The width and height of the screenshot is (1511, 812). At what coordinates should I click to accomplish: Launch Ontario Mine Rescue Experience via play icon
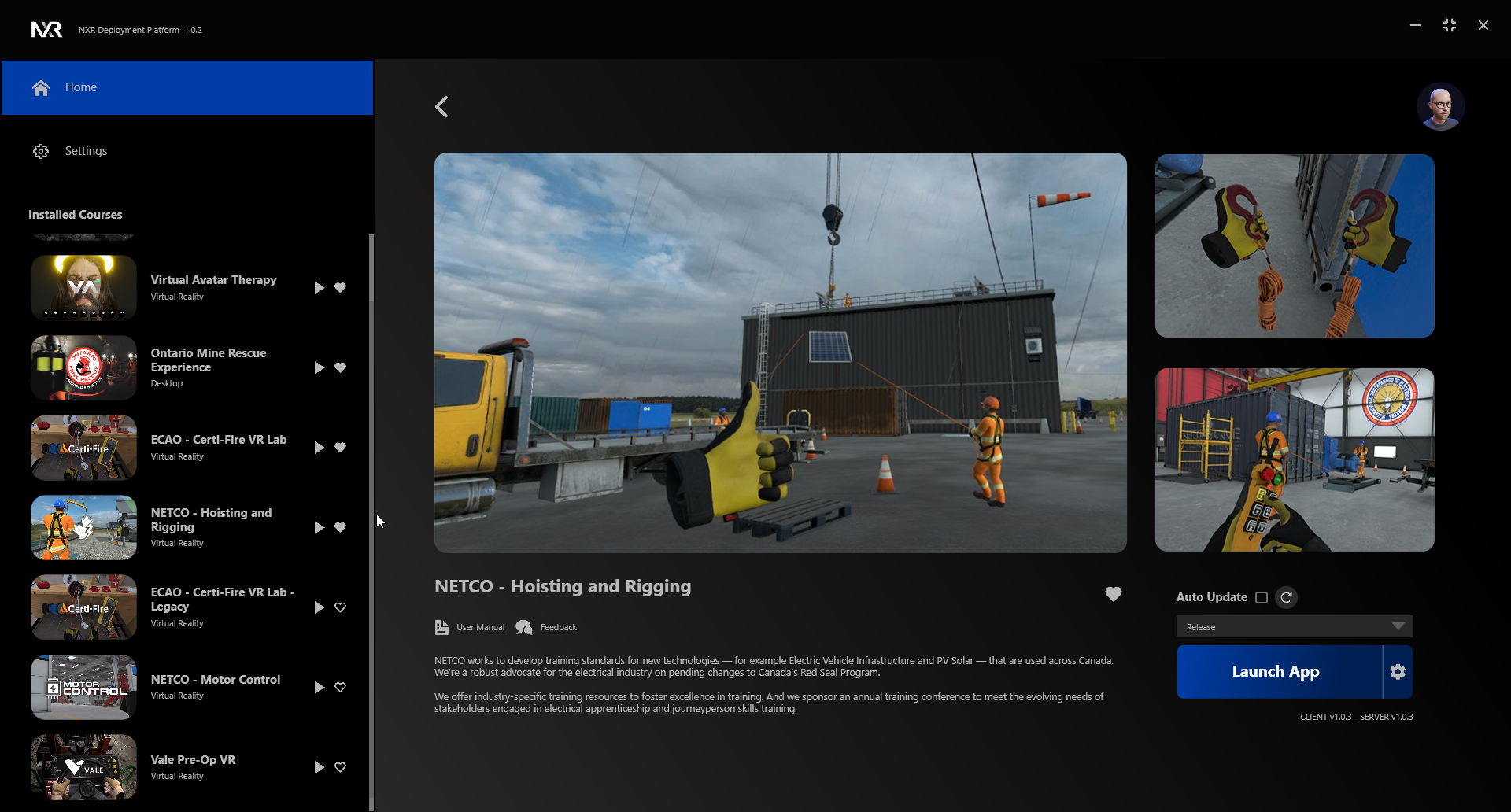(319, 368)
